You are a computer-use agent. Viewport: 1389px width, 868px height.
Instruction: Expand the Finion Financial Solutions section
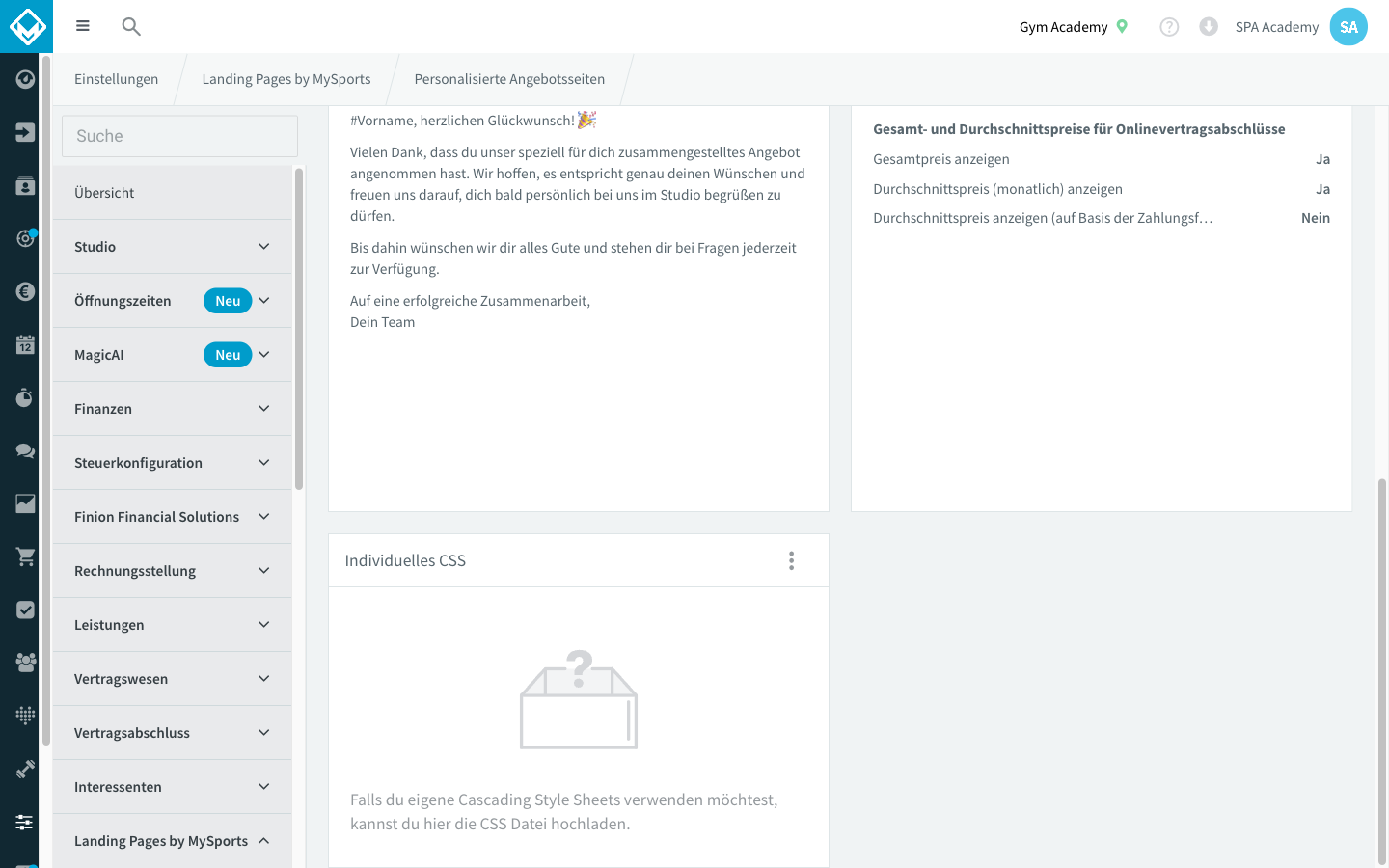[x=173, y=517]
